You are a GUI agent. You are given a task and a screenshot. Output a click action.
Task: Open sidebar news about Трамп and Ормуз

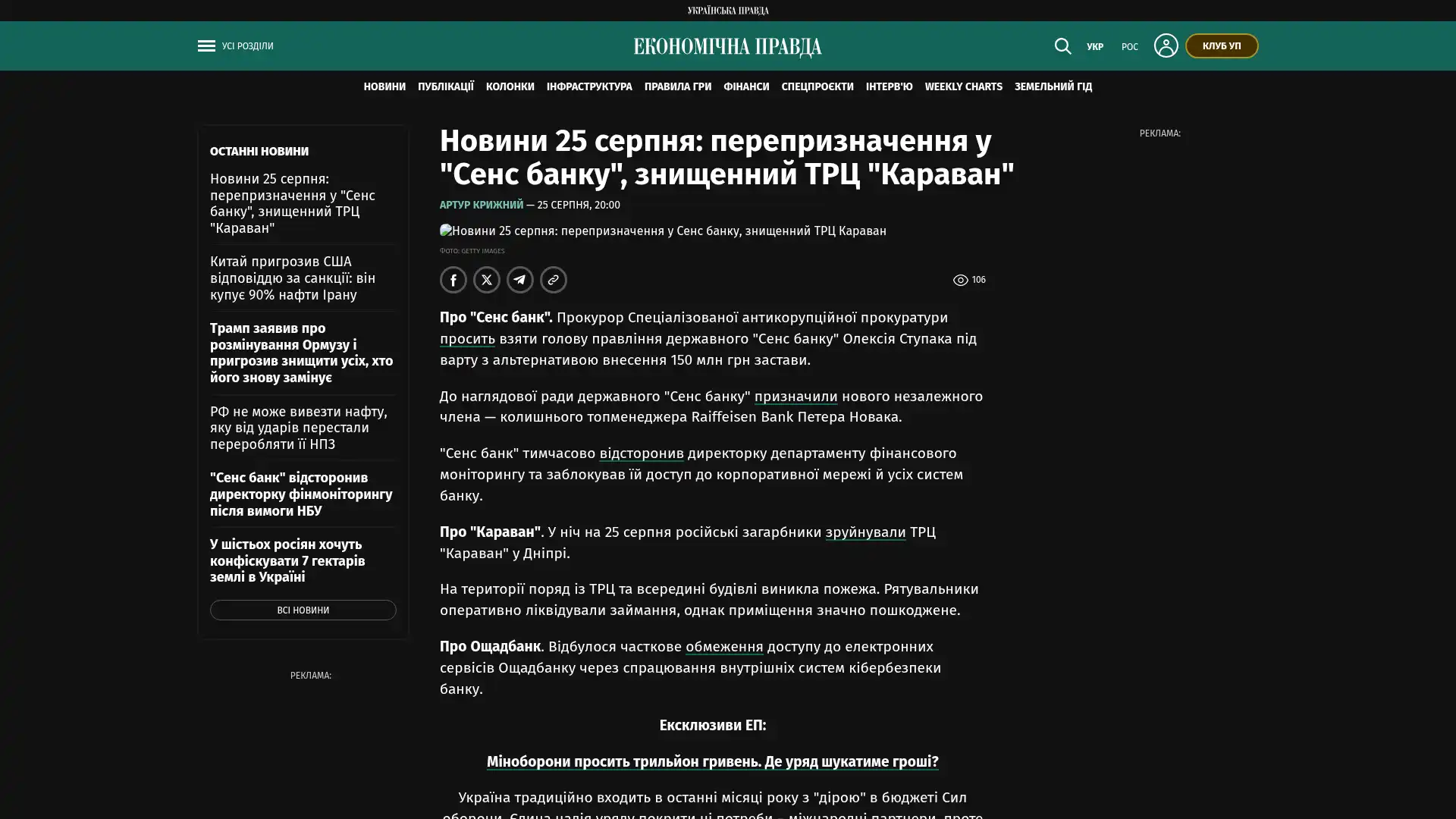pos(302,353)
